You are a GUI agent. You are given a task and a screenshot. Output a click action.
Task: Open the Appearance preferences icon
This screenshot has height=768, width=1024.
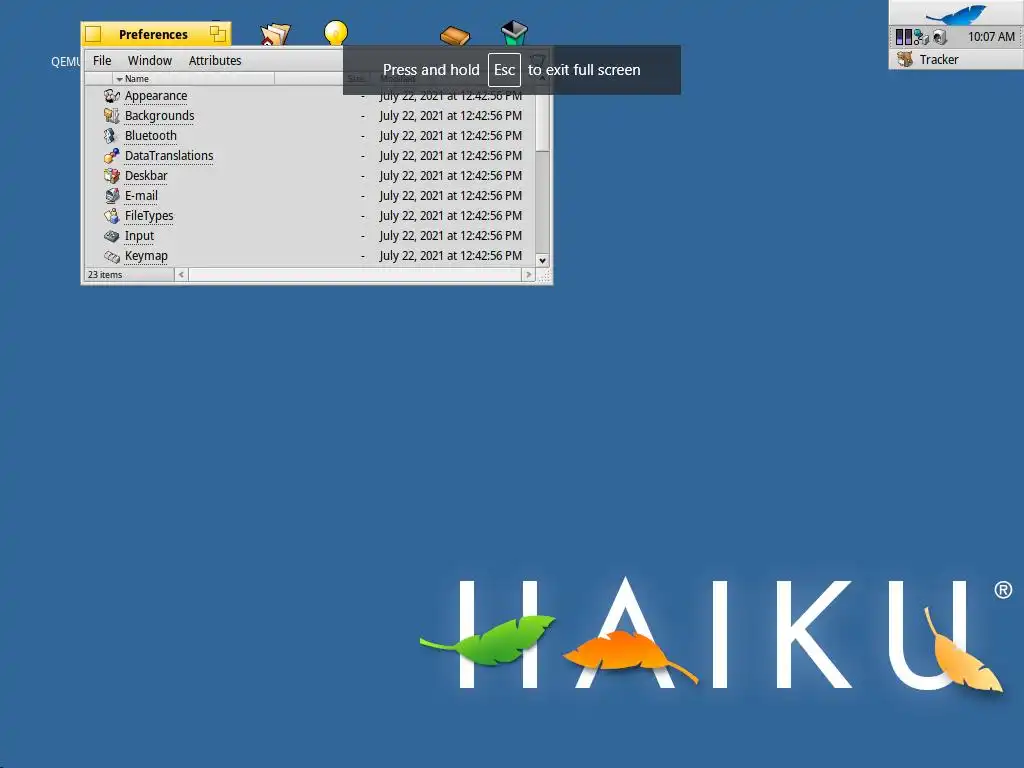coord(112,96)
